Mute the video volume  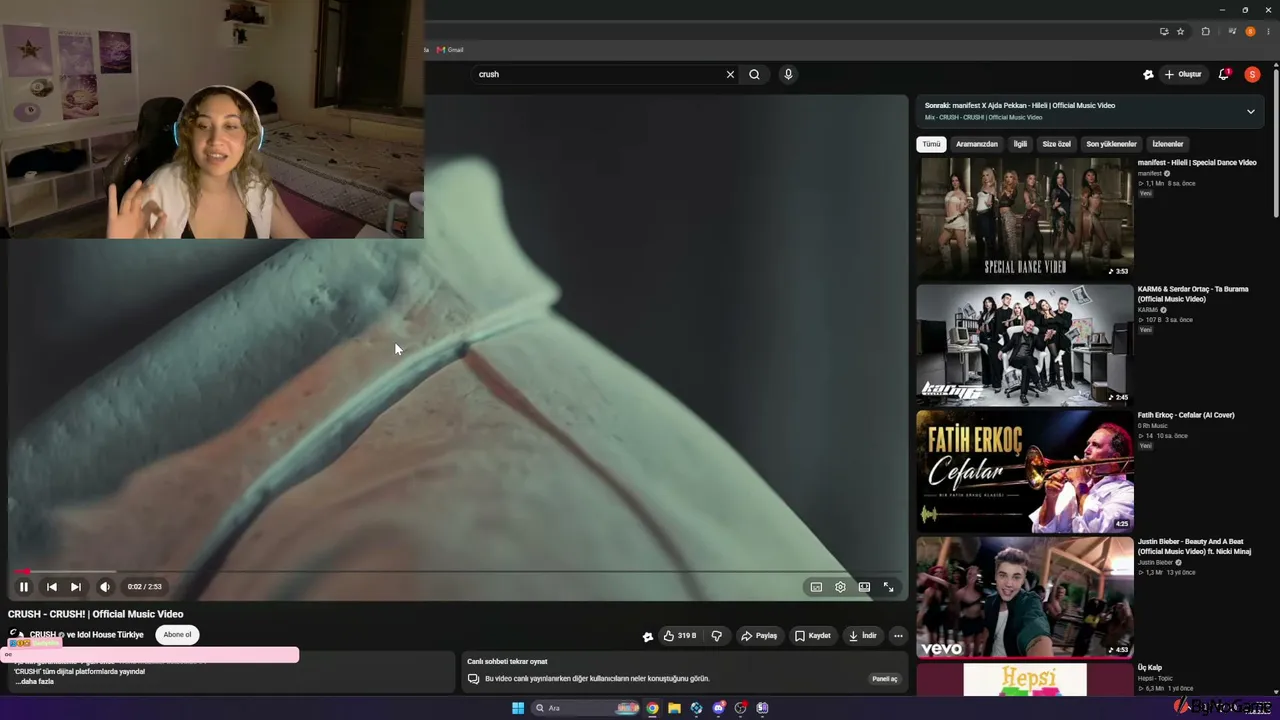click(x=104, y=587)
